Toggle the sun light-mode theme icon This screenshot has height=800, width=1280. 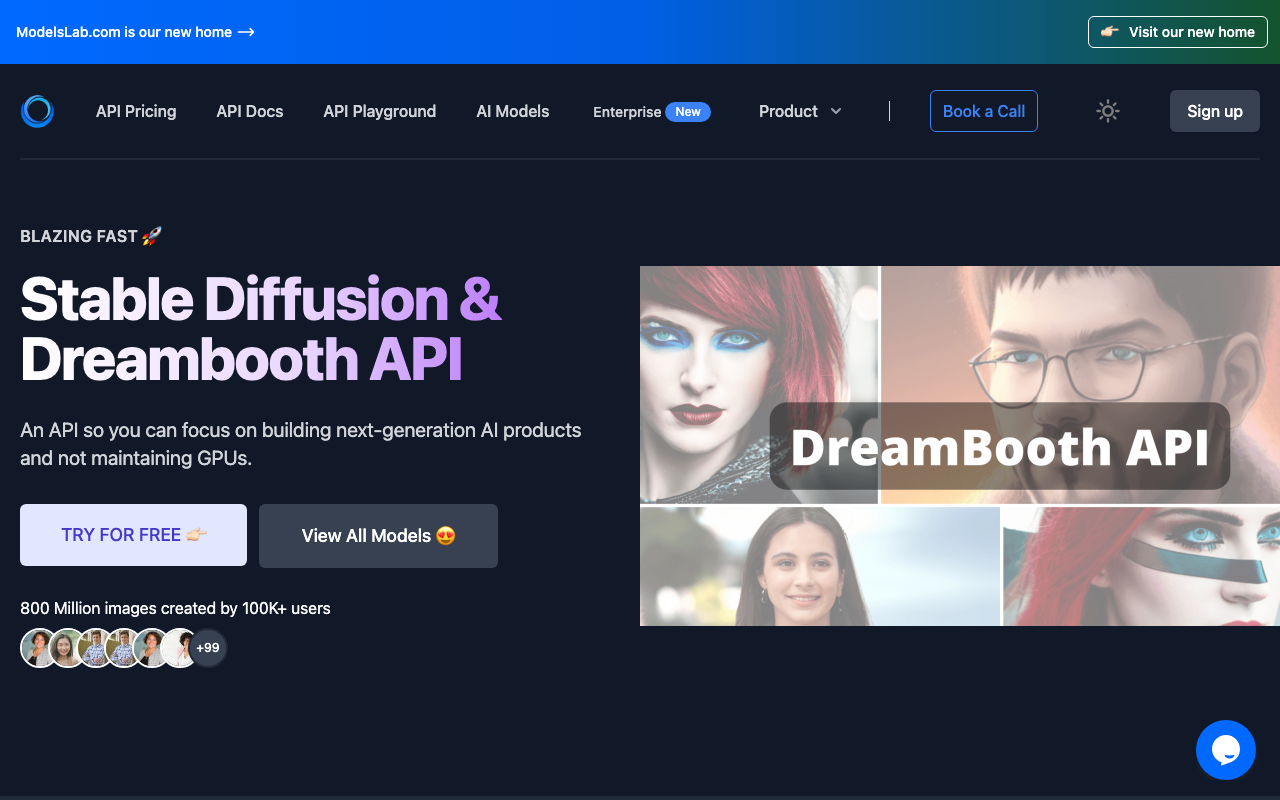point(1107,111)
